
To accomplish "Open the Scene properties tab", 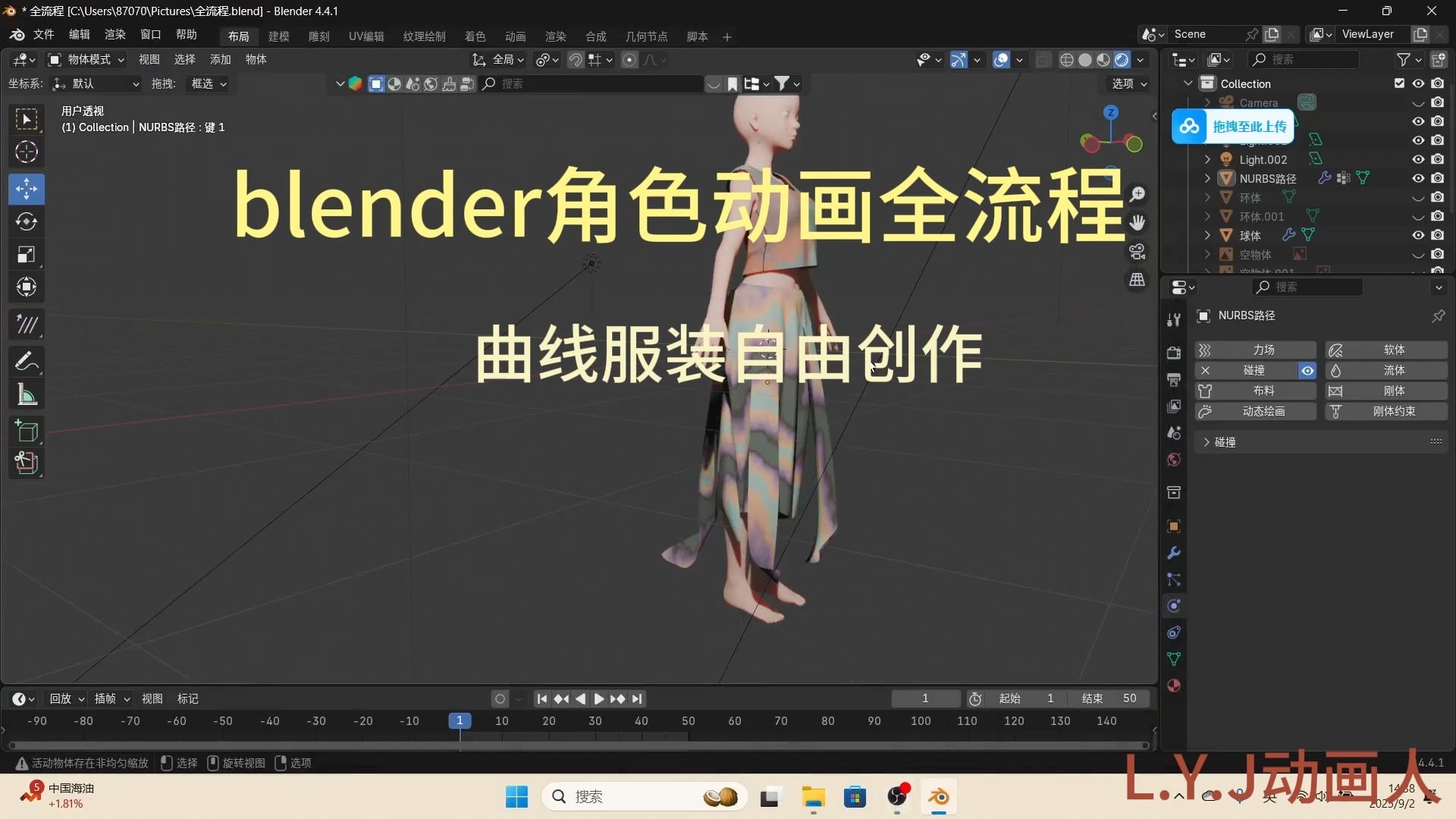I will [1174, 432].
